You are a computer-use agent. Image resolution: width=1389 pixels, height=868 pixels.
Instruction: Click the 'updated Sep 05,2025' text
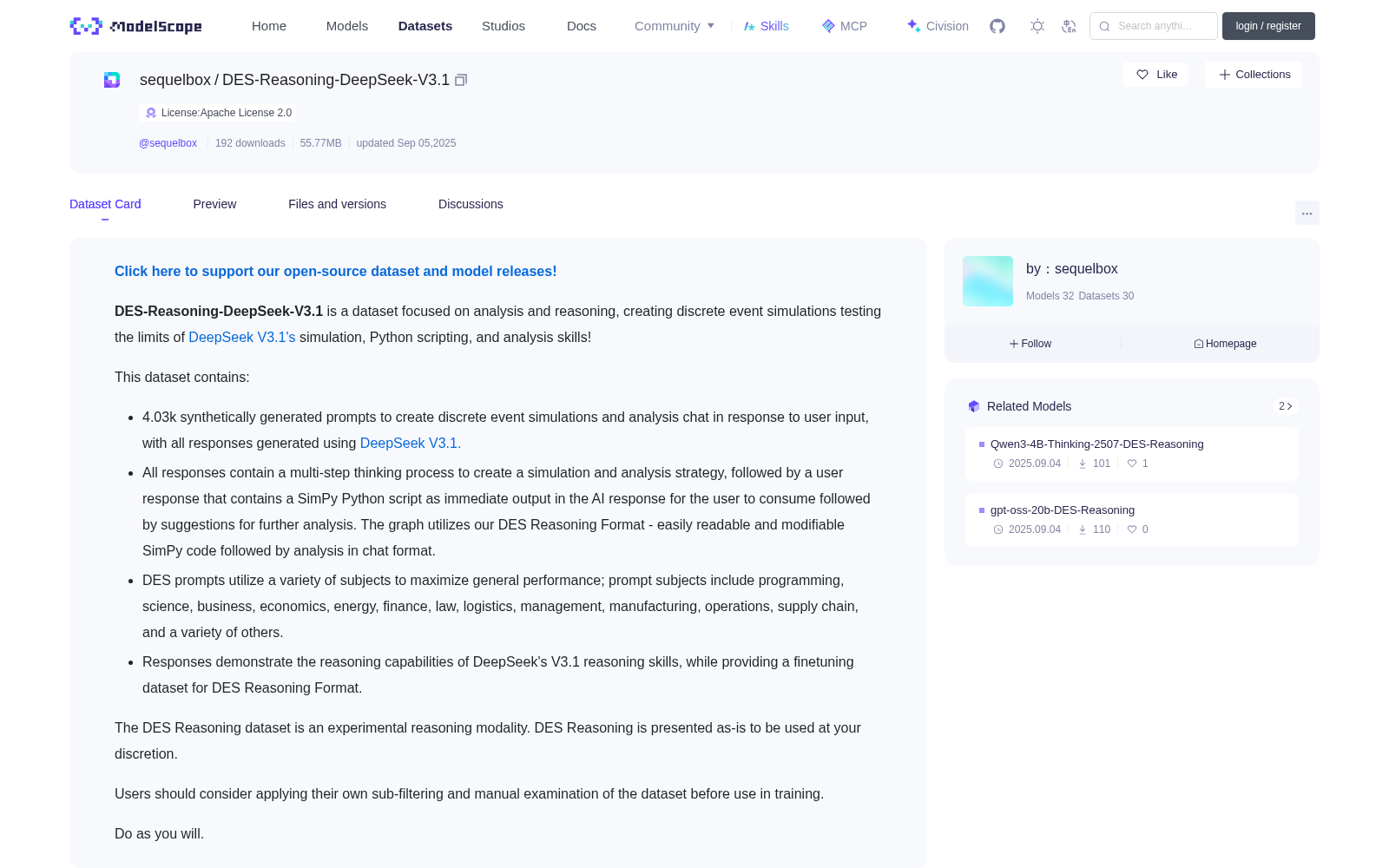(x=406, y=143)
